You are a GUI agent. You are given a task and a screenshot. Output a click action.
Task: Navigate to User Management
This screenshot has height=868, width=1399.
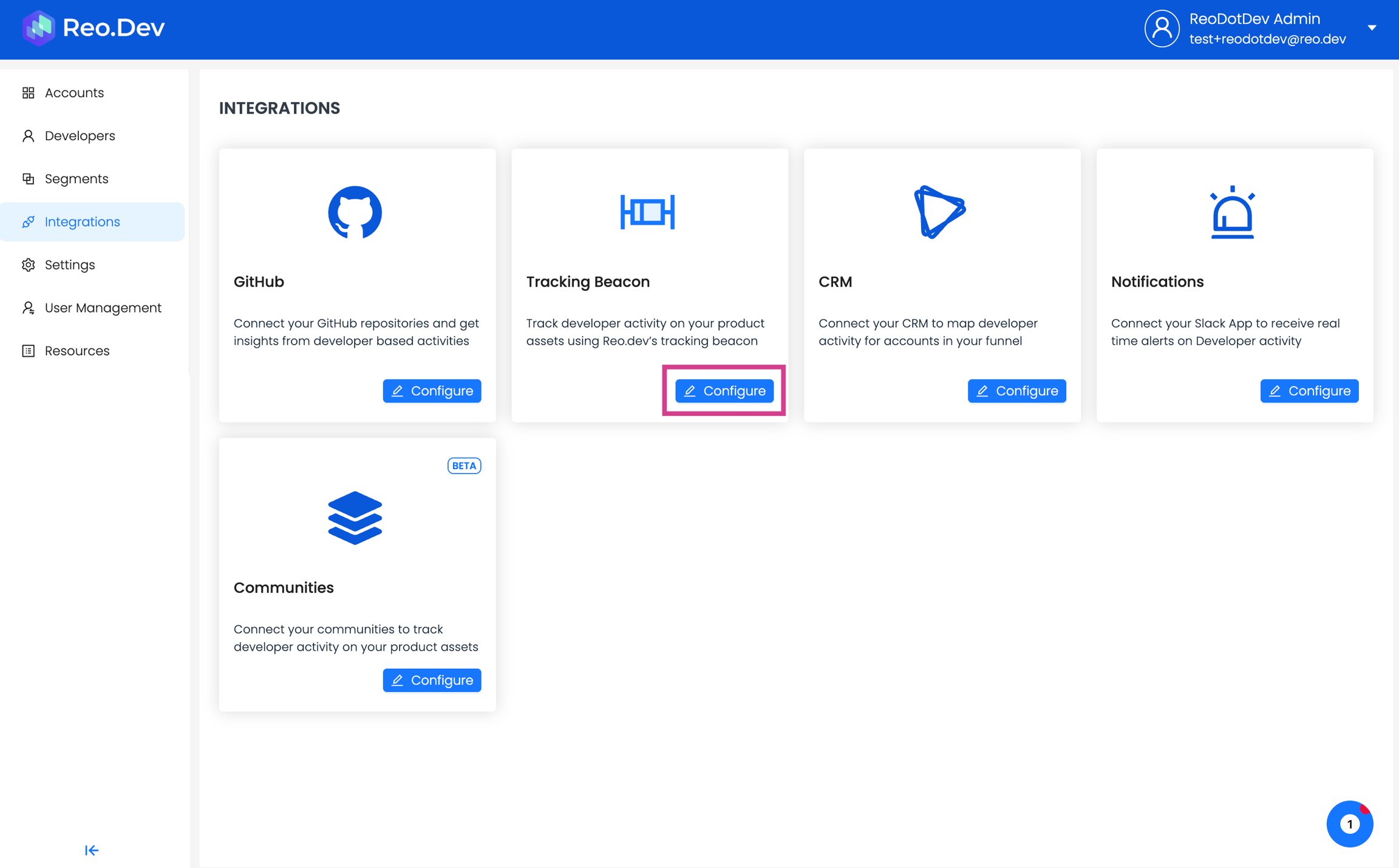[103, 308]
